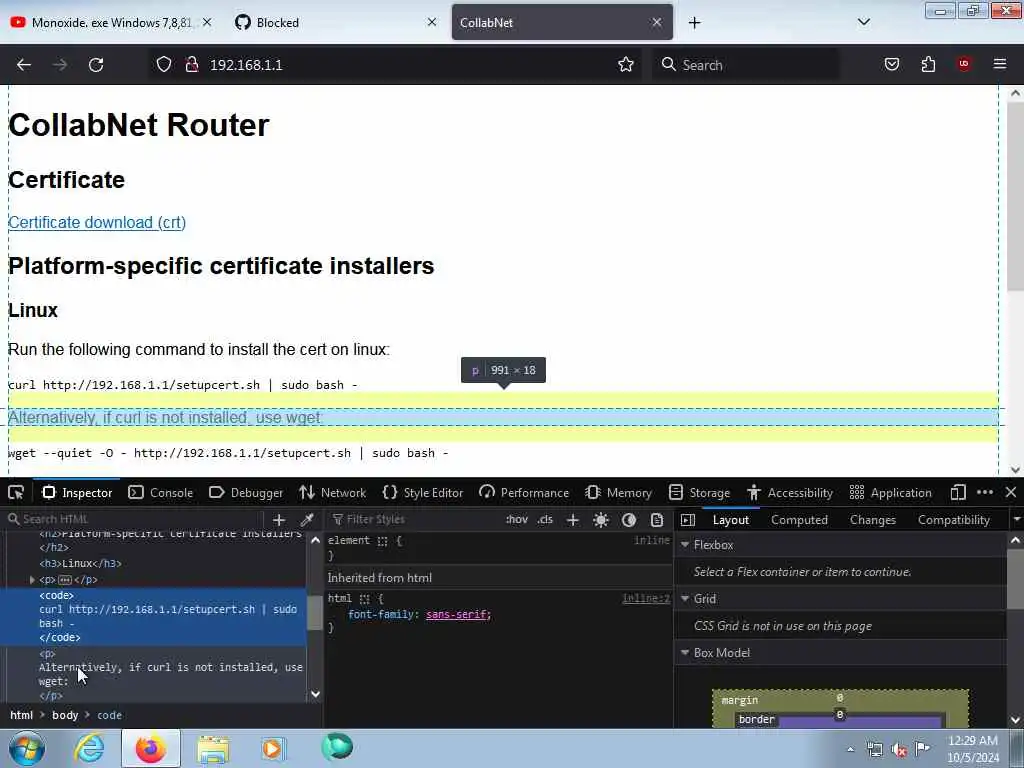The height and width of the screenshot is (768, 1024).
Task: Collapse the Flexbox section
Action: 685,545
